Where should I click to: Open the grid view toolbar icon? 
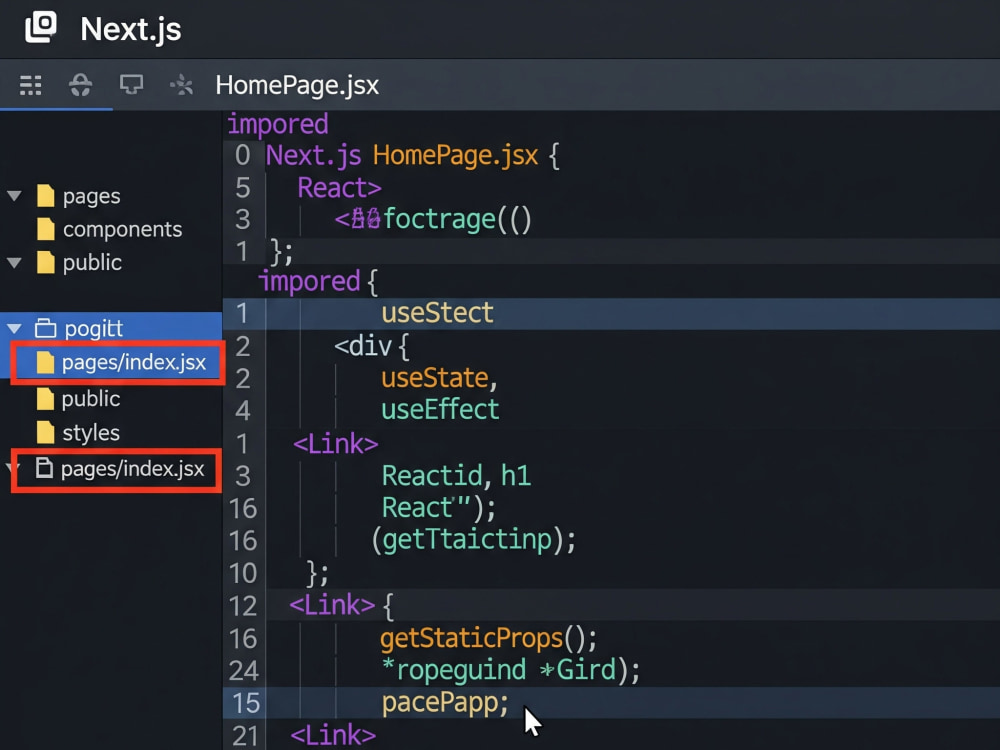pyautogui.click(x=30, y=85)
